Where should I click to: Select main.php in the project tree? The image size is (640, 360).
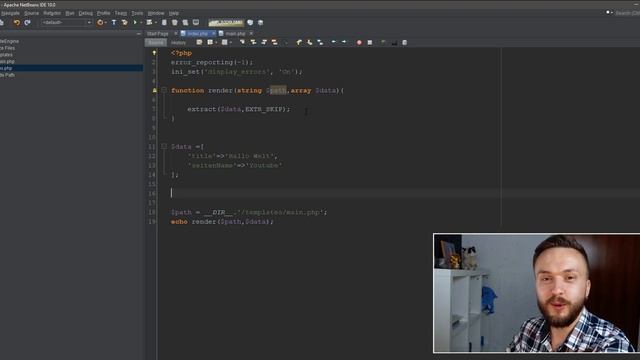[7, 62]
